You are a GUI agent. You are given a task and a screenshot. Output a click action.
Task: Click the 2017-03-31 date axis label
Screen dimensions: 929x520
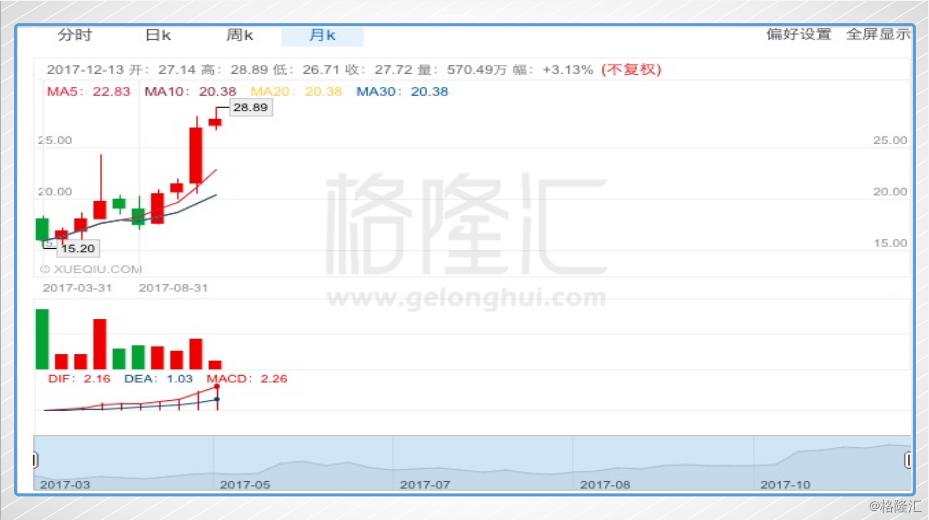77,288
